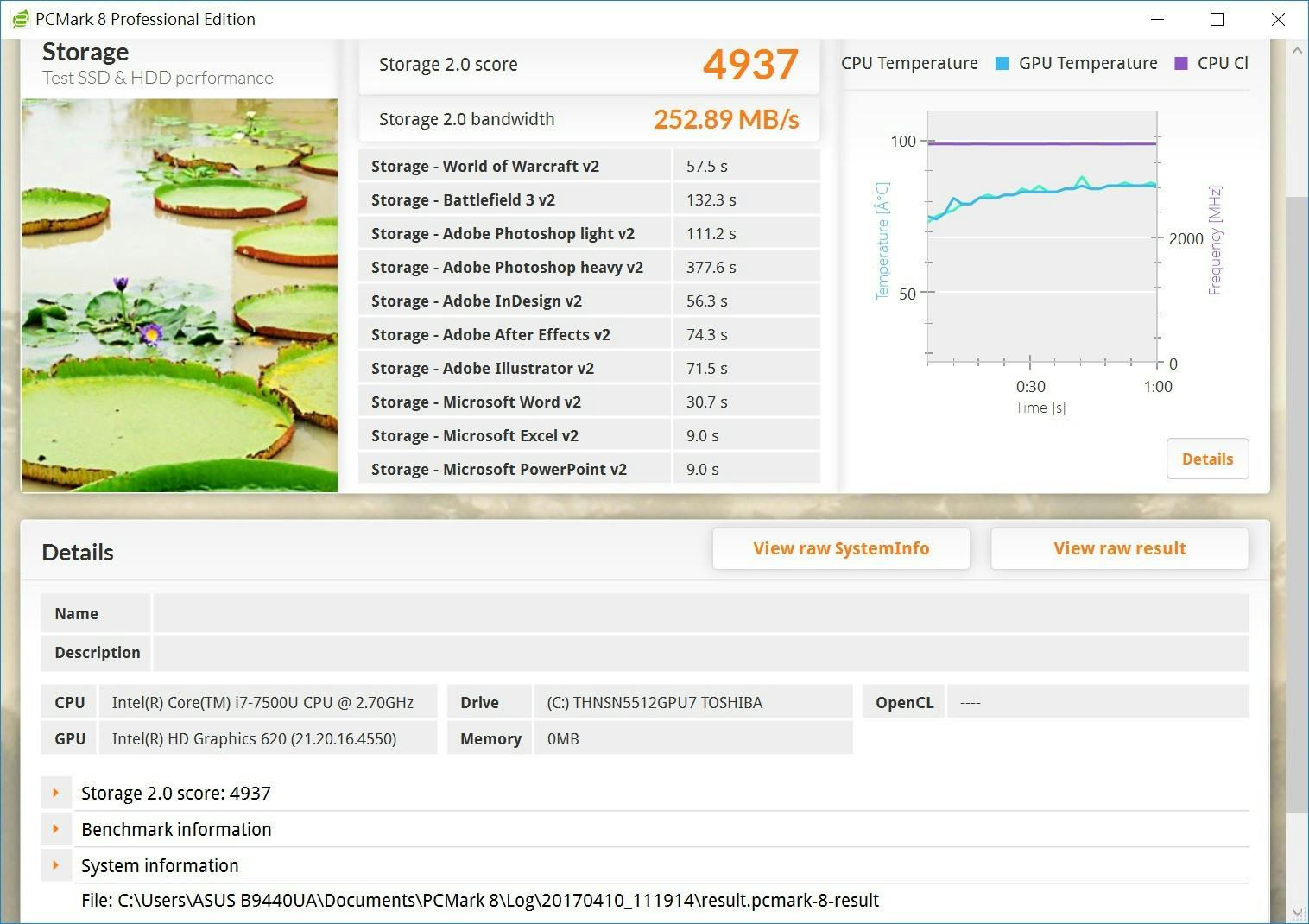This screenshot has width=1309, height=924.
Task: Close the PCMark 8 window
Action: point(1278,19)
